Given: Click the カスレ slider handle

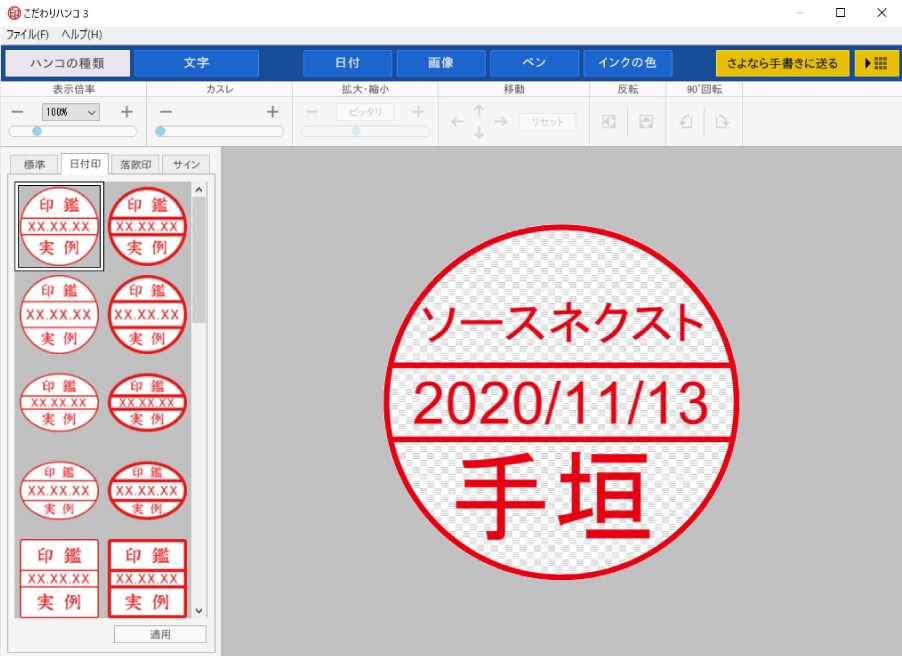Looking at the screenshot, I should (x=160, y=131).
